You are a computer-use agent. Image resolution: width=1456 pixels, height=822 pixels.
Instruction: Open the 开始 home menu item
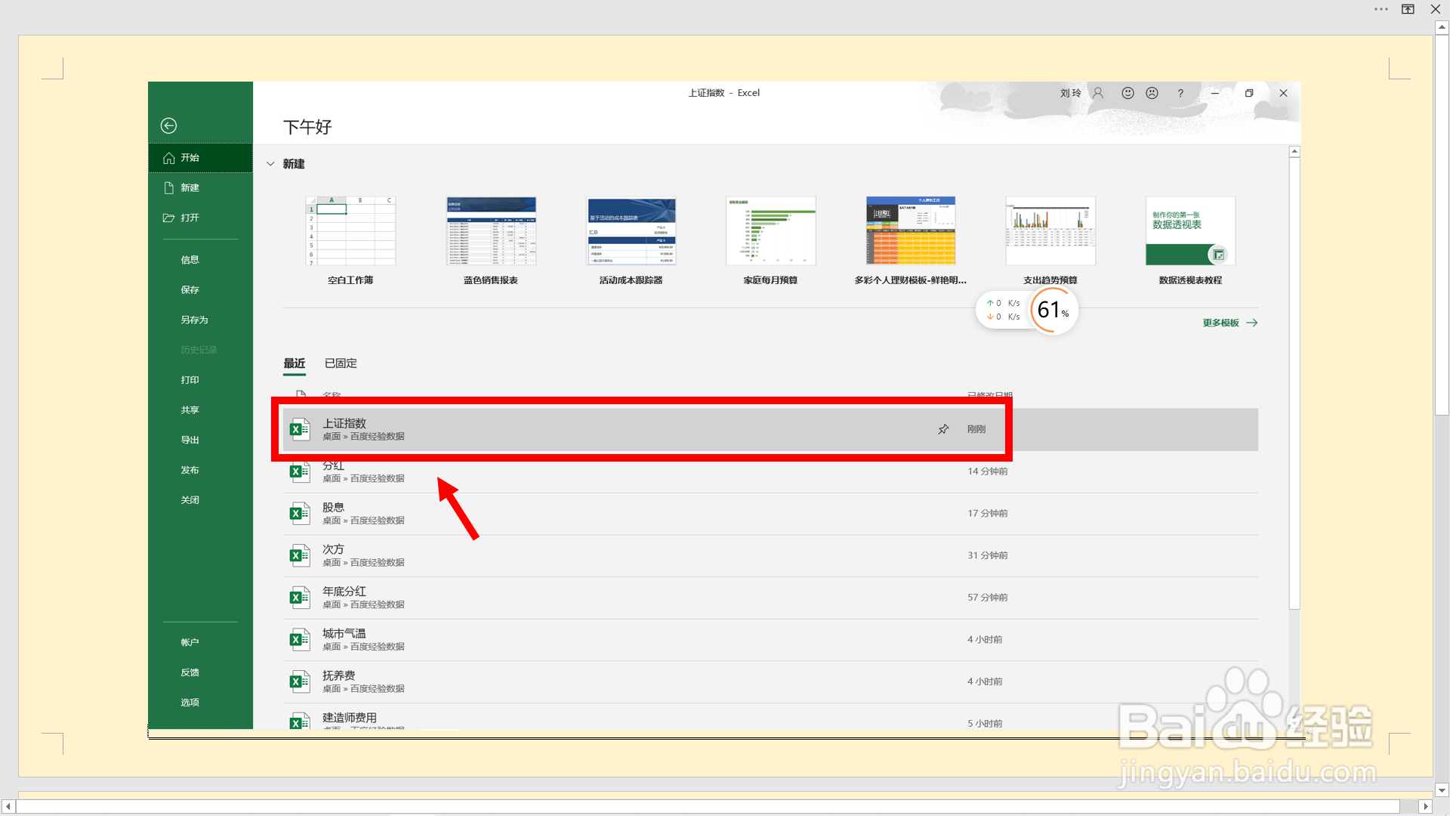tap(201, 159)
